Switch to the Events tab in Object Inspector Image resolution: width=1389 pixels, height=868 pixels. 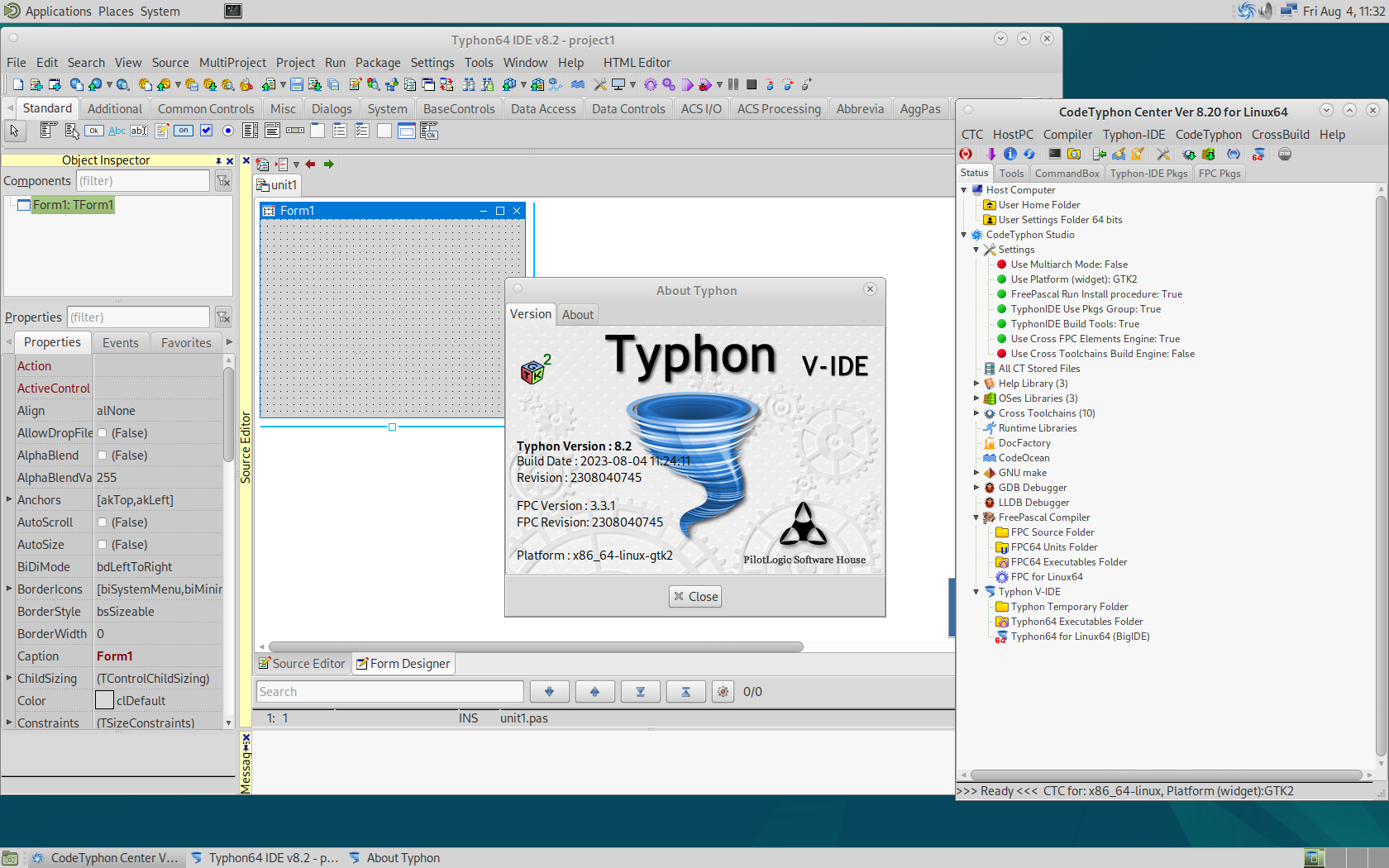121,343
